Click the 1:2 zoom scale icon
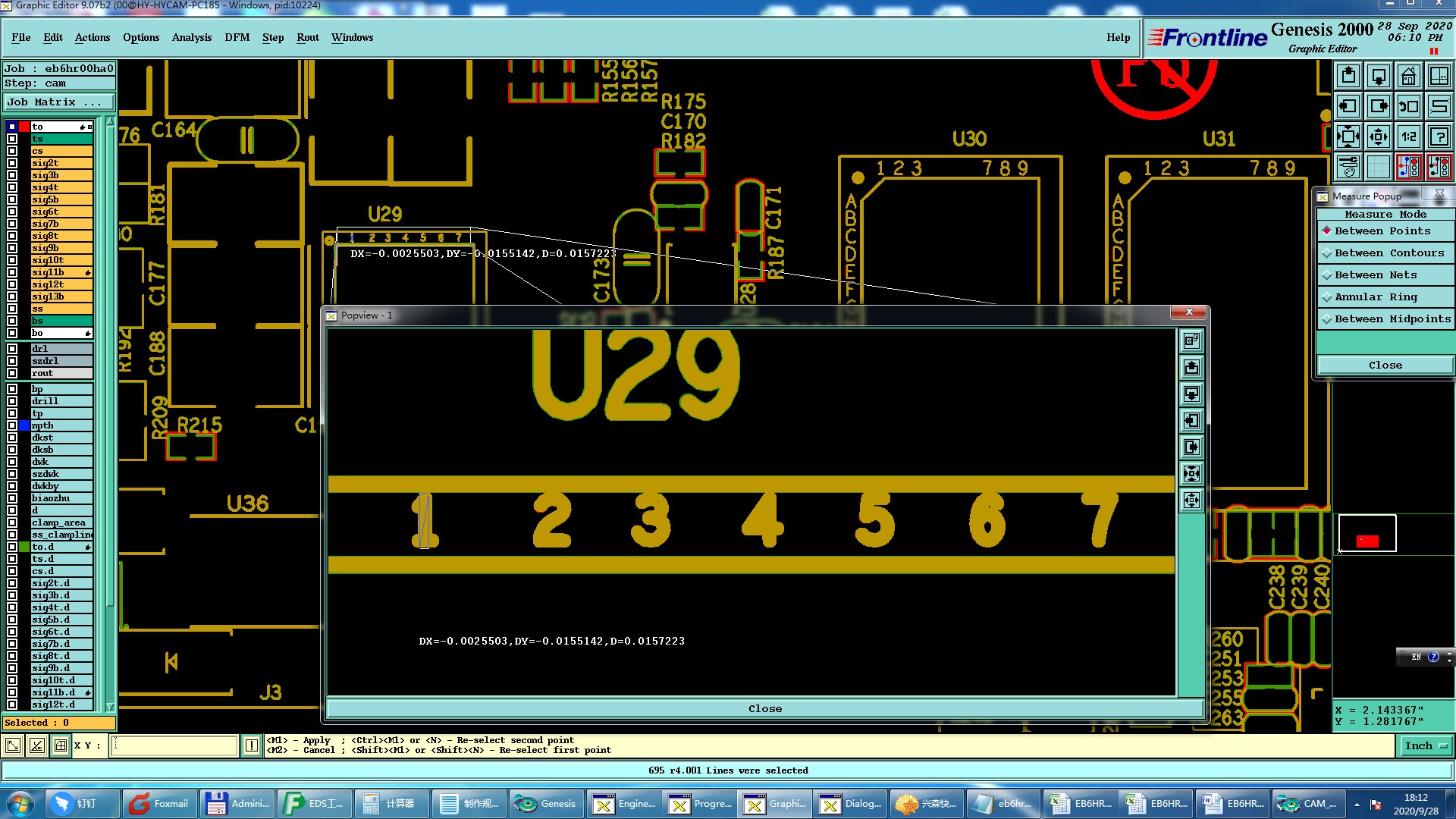 pyautogui.click(x=1408, y=136)
